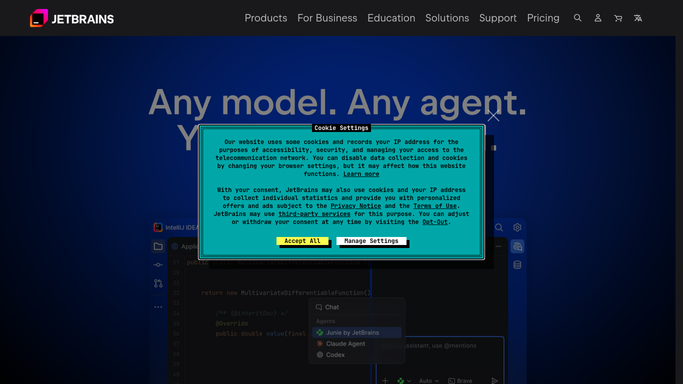Image resolution: width=683 pixels, height=384 pixels.
Task: Open the Database tool icon
Action: coord(517,265)
